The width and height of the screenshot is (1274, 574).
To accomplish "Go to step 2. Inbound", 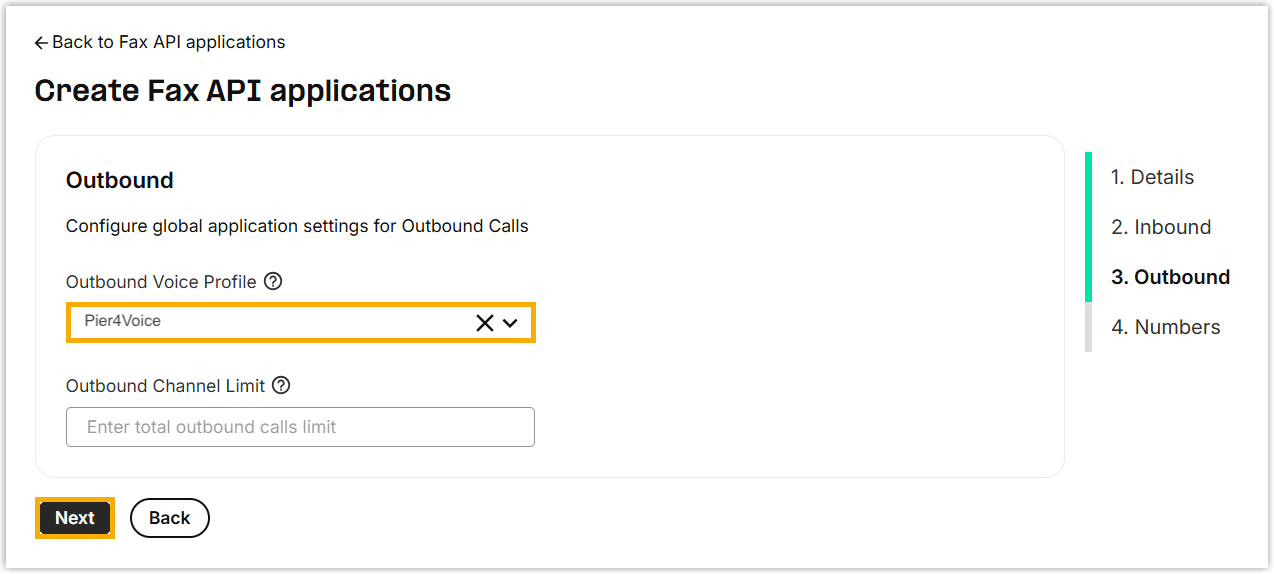I will coord(1160,227).
